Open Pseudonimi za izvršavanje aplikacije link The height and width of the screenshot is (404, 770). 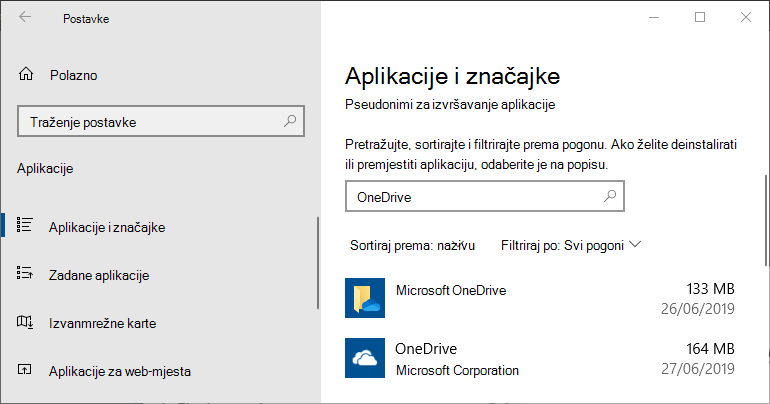[x=450, y=105]
